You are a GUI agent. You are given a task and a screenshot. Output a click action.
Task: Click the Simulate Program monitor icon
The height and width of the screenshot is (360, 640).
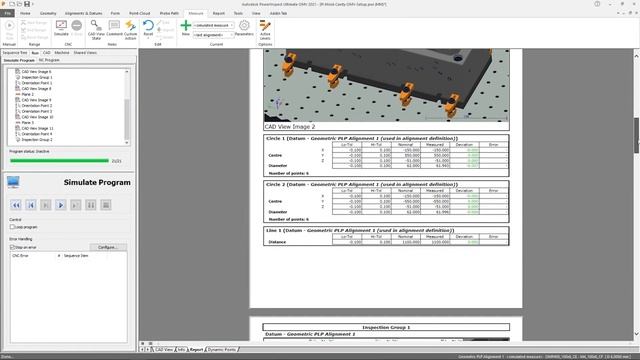click(13, 182)
